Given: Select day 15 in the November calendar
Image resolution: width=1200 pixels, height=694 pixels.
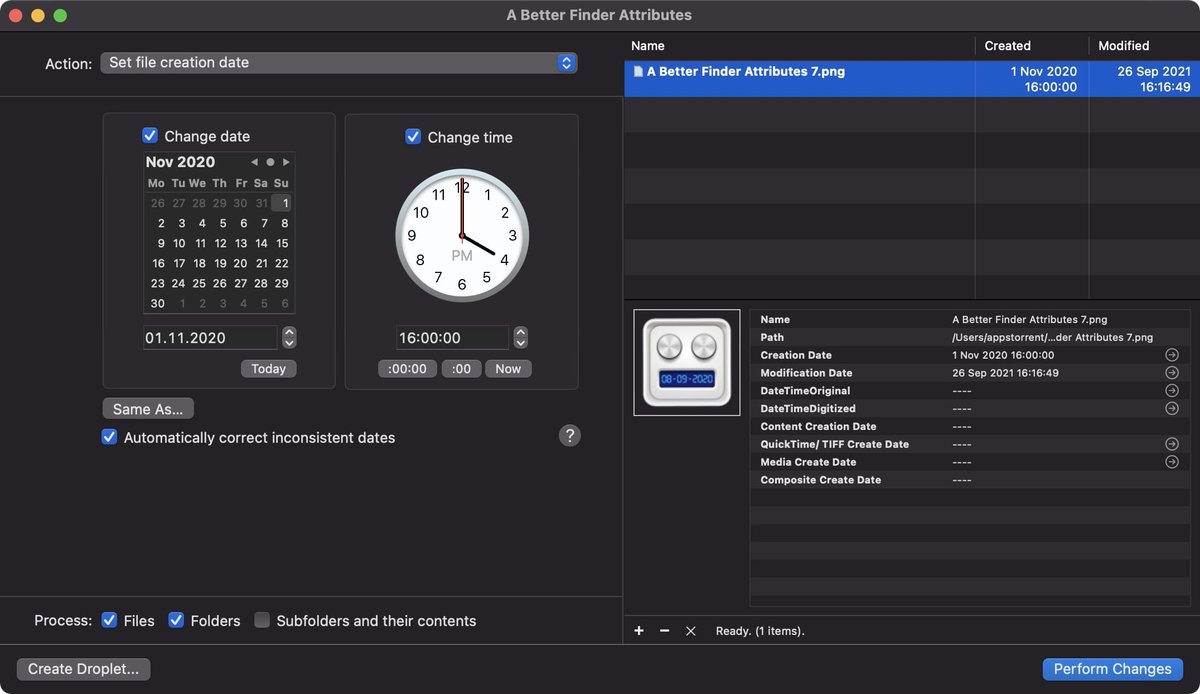Looking at the screenshot, I should pyautogui.click(x=282, y=243).
